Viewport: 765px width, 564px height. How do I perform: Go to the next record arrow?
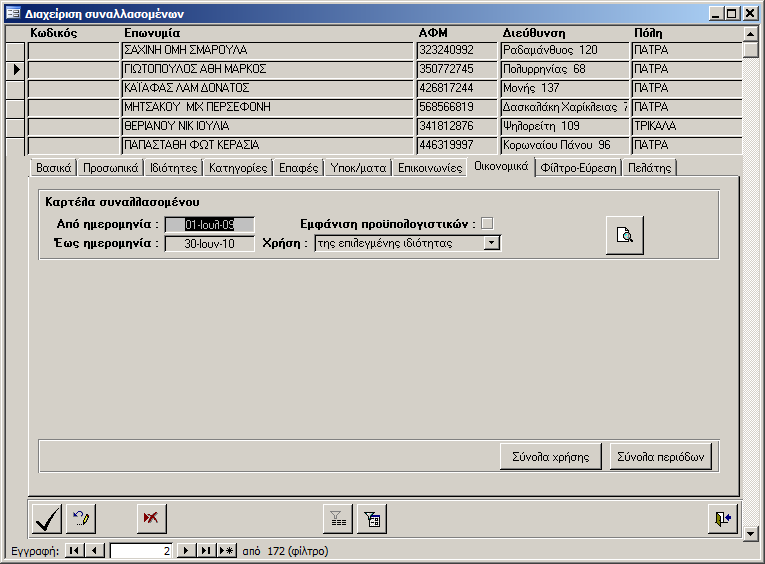pos(185,550)
